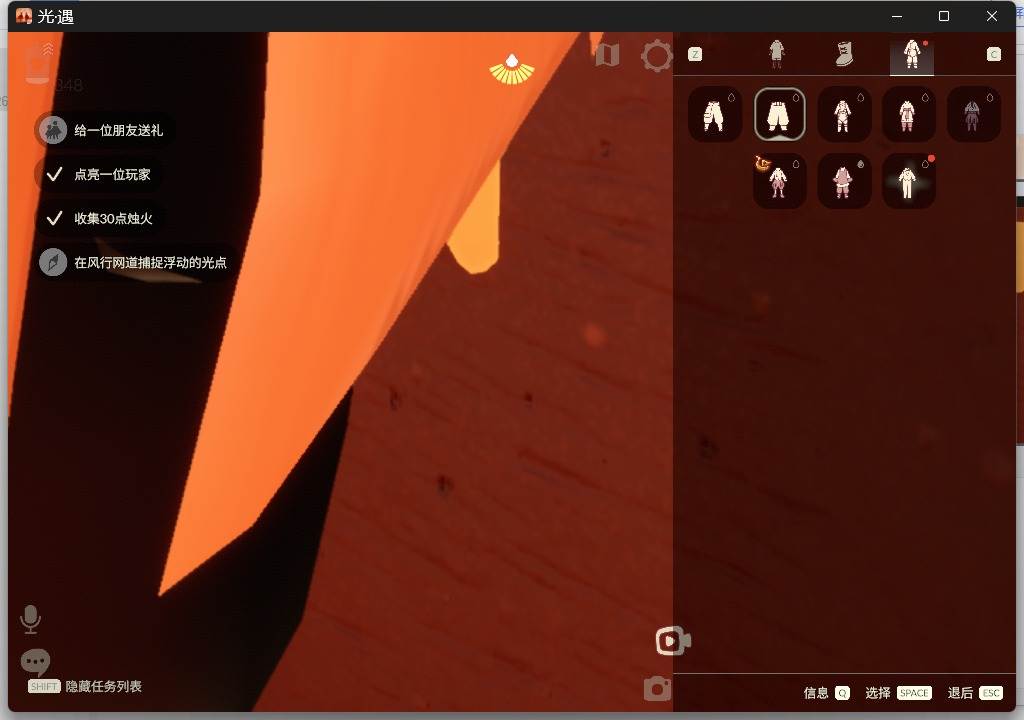
Task: Switch to the cape clothing tab
Action: (776, 54)
